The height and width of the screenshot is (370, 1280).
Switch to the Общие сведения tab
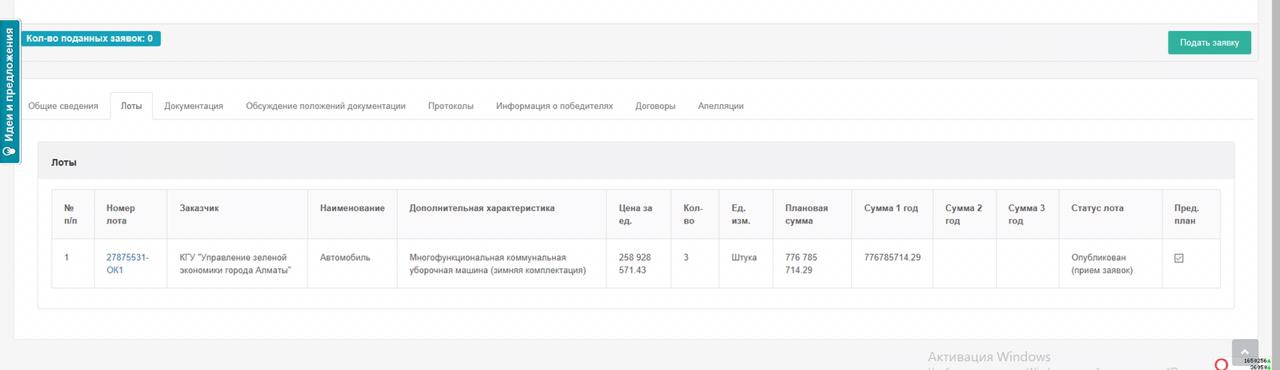[63, 106]
